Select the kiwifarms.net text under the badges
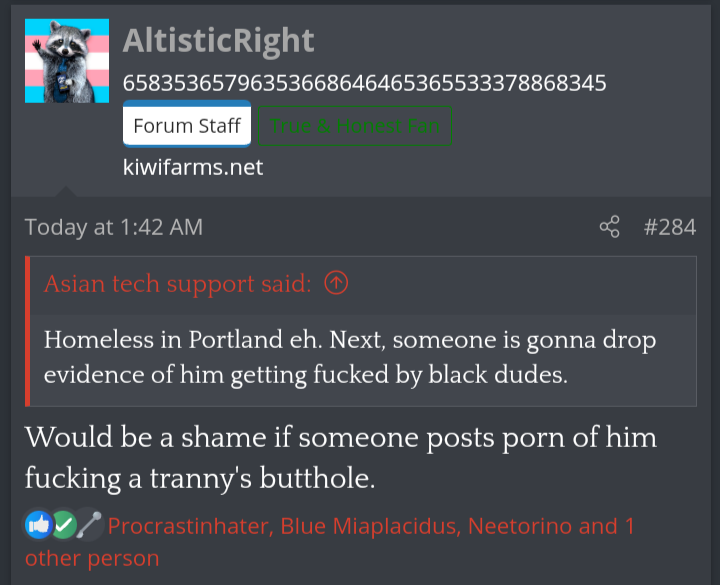The width and height of the screenshot is (720, 585). (x=193, y=167)
